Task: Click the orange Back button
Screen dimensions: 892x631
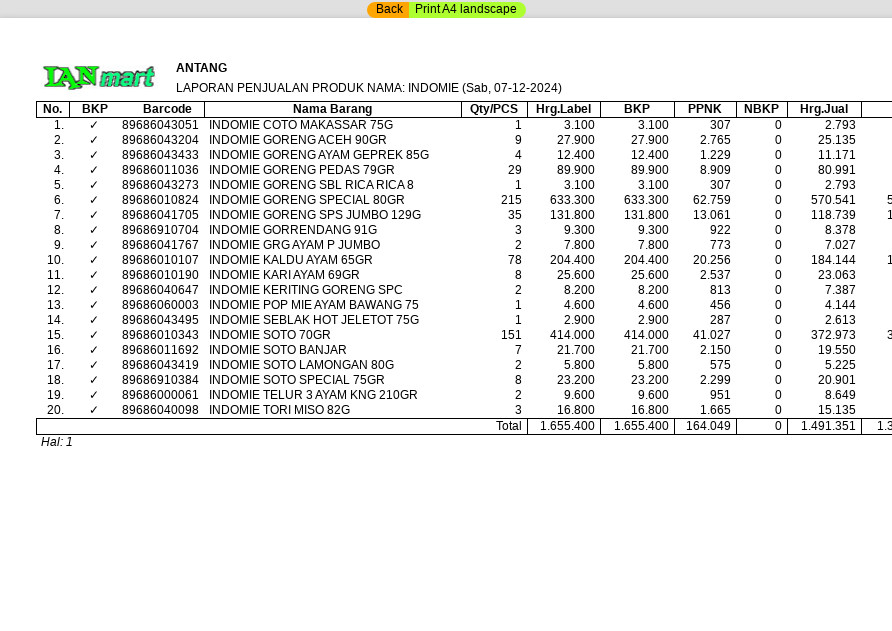Action: click(x=389, y=9)
